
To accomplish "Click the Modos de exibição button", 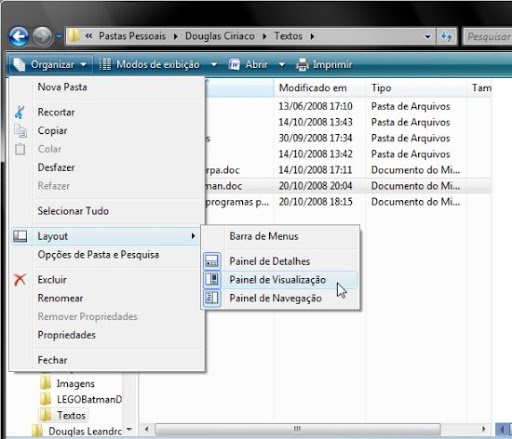I will point(149,64).
